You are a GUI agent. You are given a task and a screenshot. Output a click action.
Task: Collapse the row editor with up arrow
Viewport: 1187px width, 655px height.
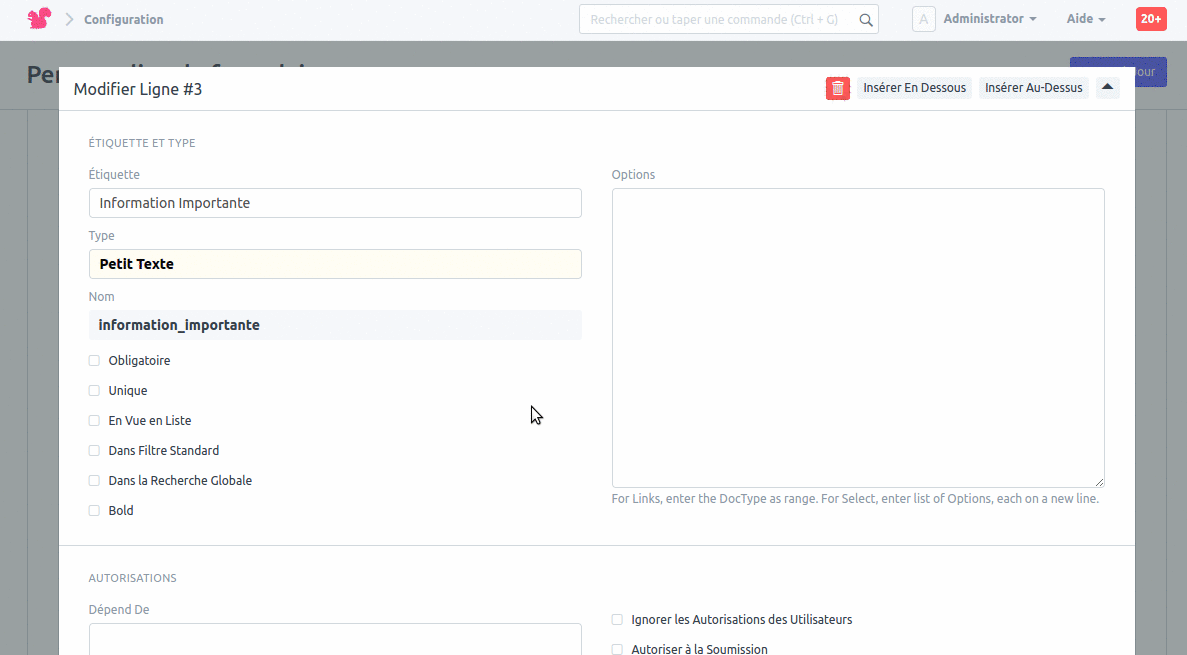click(1107, 88)
